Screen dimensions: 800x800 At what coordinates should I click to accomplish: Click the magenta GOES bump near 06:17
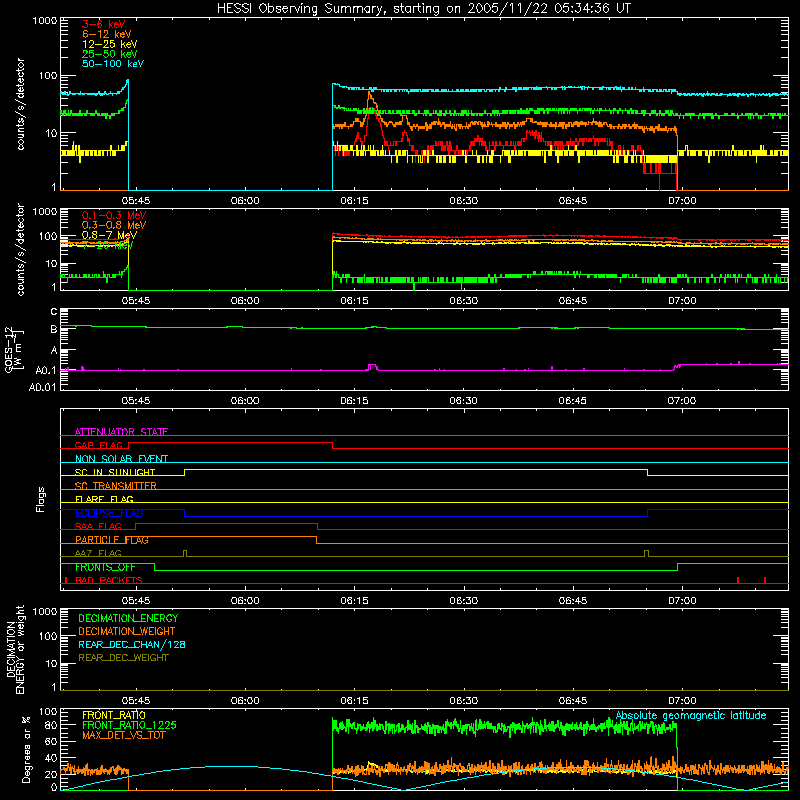pos(372,366)
